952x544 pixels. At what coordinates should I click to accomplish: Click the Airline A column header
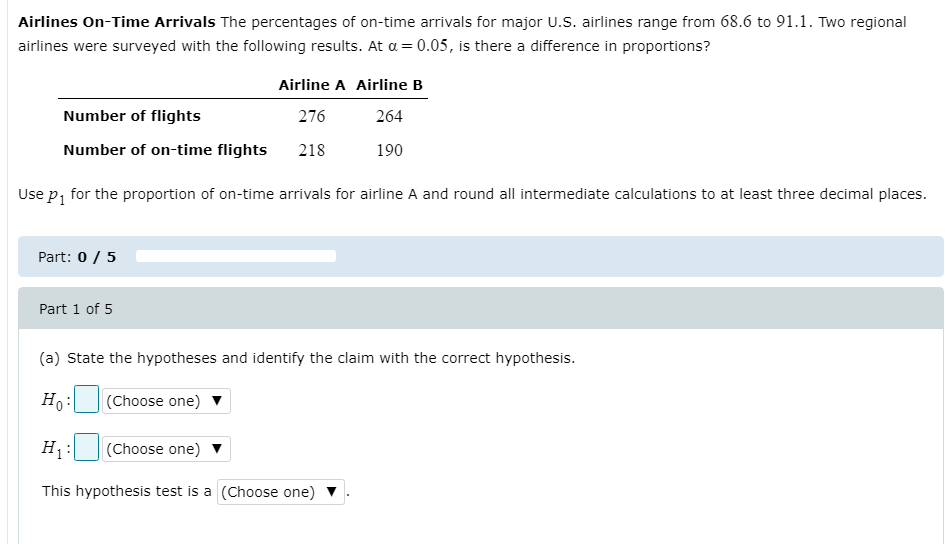[312, 85]
